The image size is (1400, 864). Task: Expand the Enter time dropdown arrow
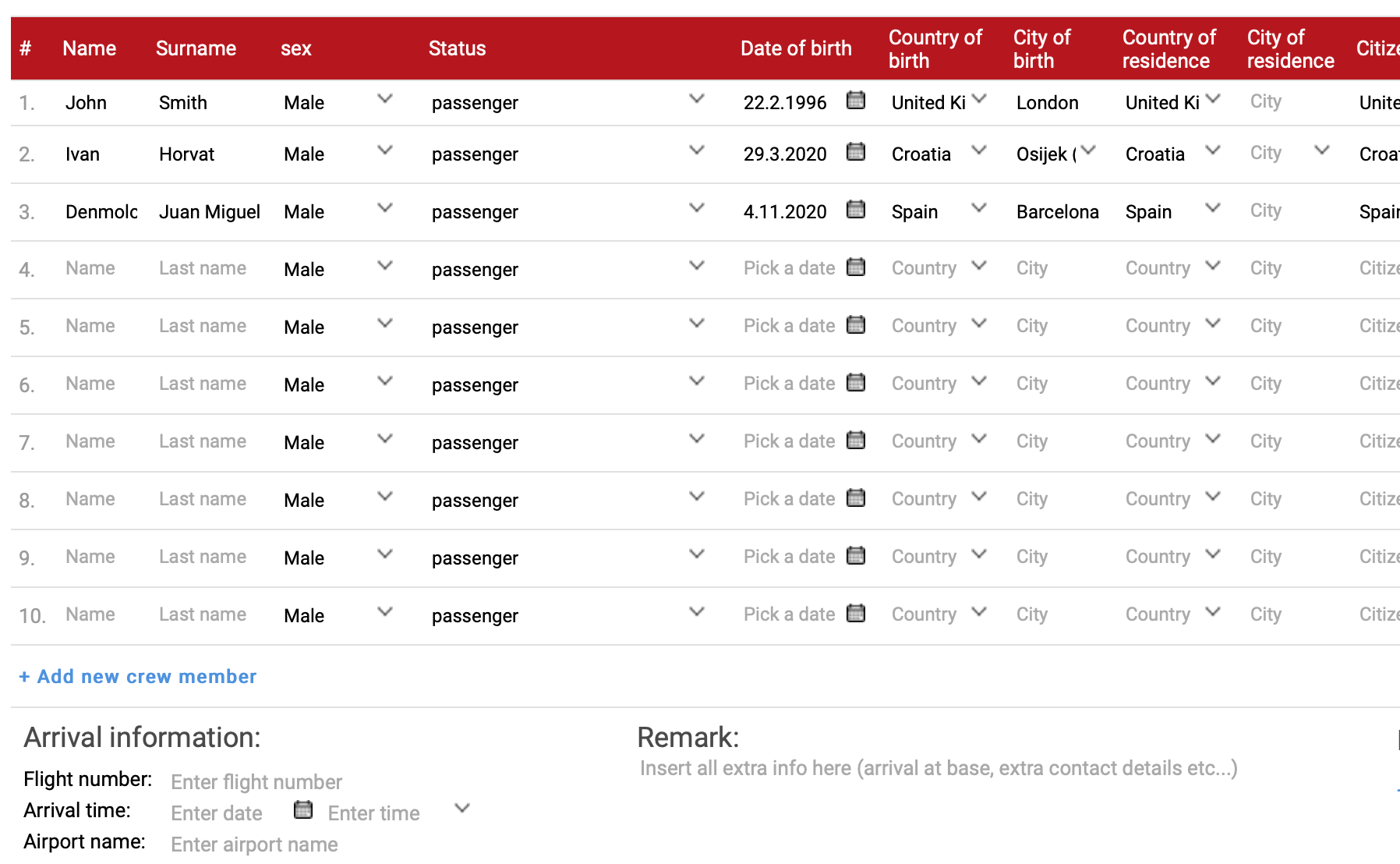point(462,809)
